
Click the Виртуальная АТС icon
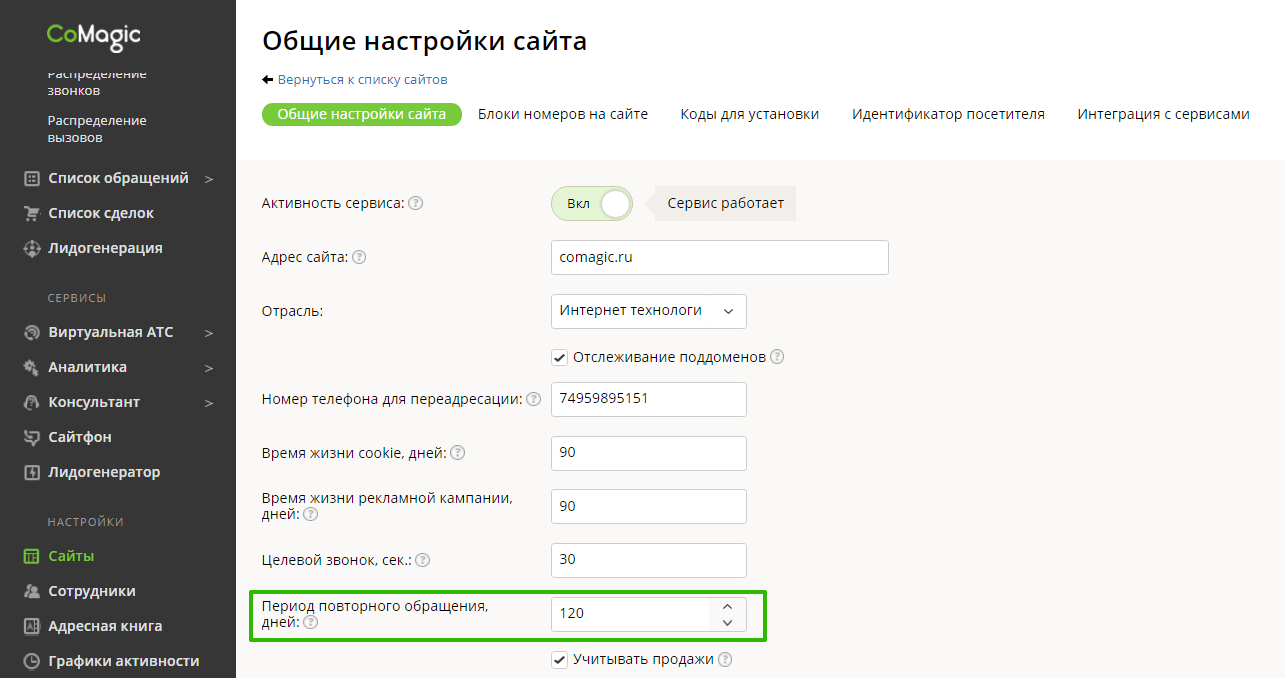point(31,332)
